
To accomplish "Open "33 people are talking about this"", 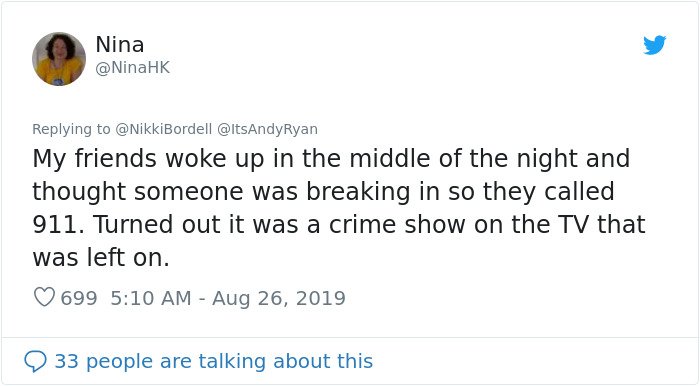I will (213, 361).
